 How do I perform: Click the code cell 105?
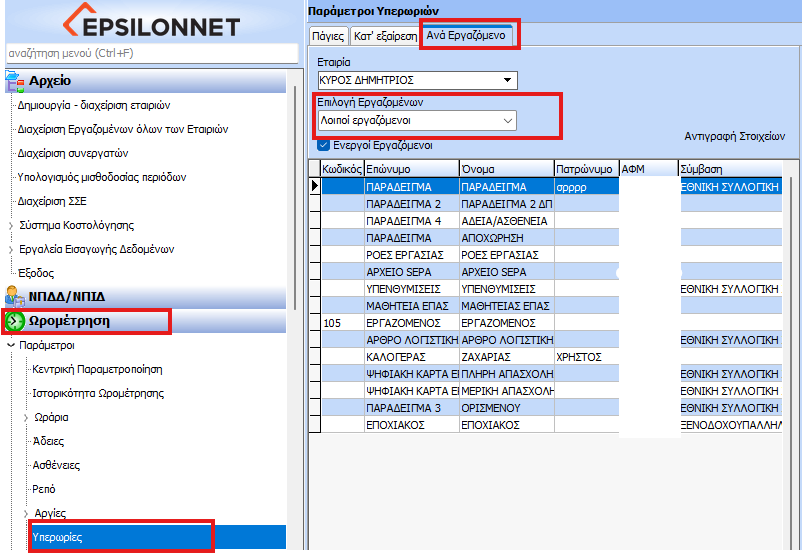click(x=342, y=323)
